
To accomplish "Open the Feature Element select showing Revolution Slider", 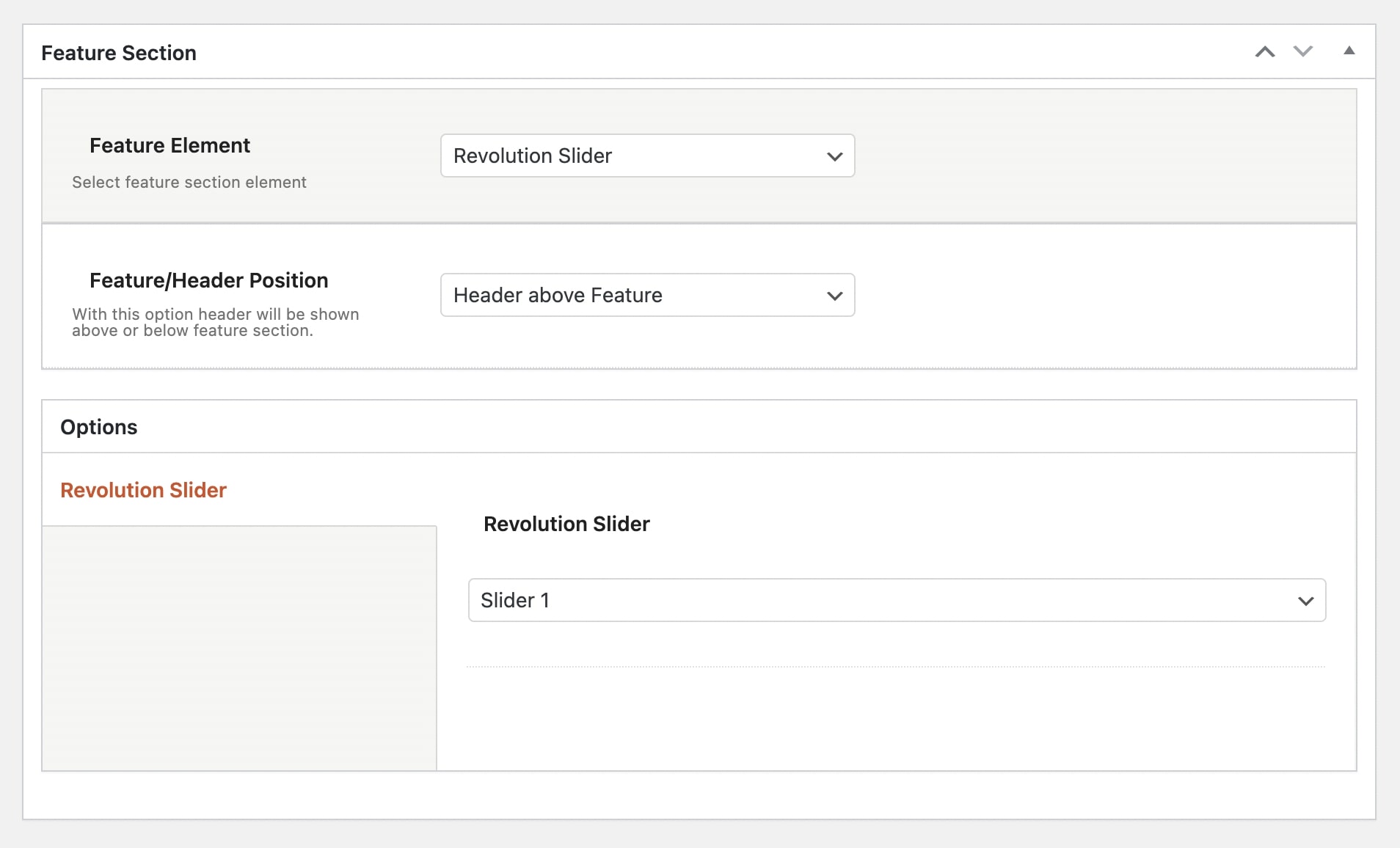I will pos(631,156).
